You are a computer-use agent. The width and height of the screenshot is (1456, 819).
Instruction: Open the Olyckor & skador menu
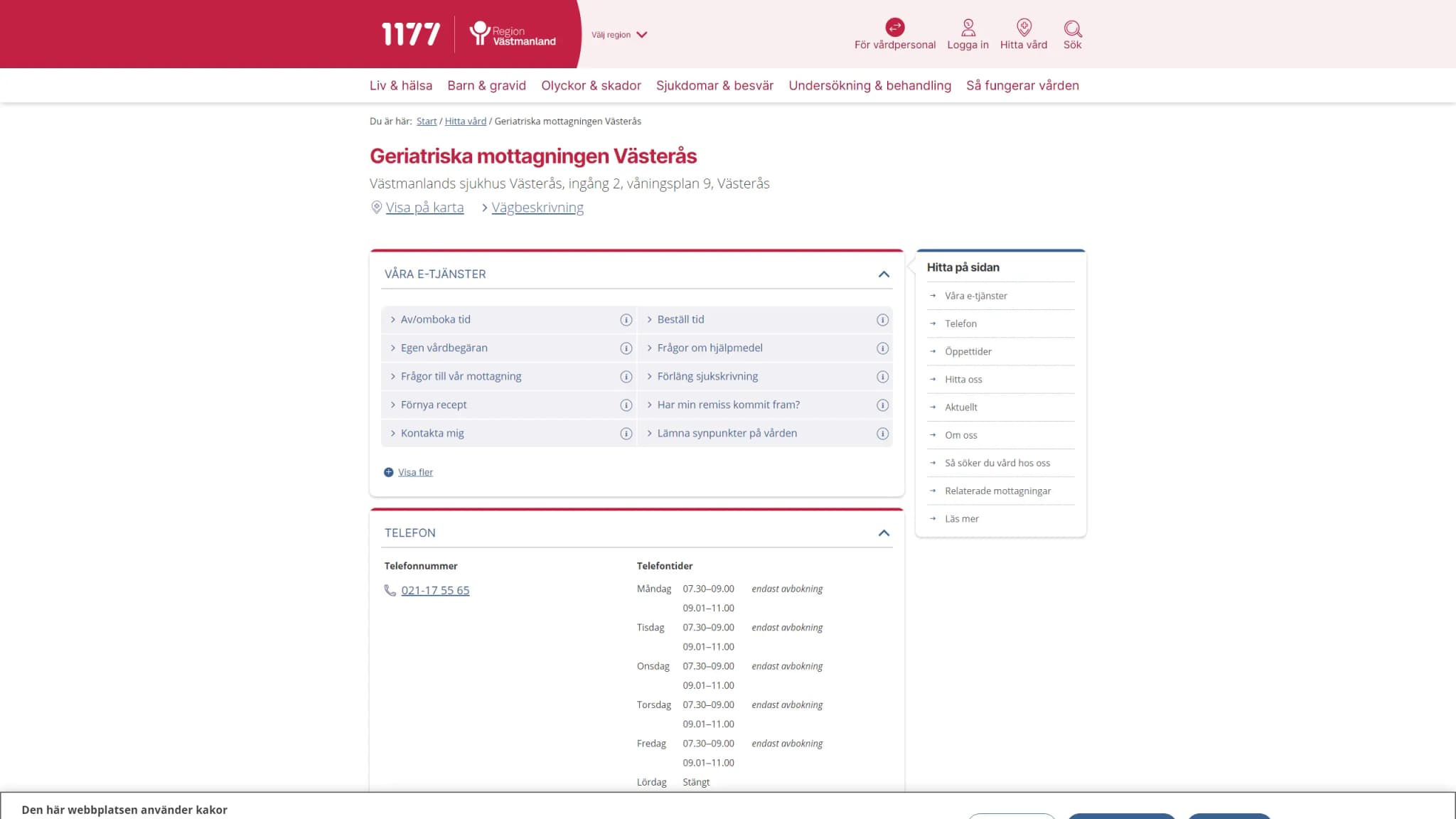(591, 85)
